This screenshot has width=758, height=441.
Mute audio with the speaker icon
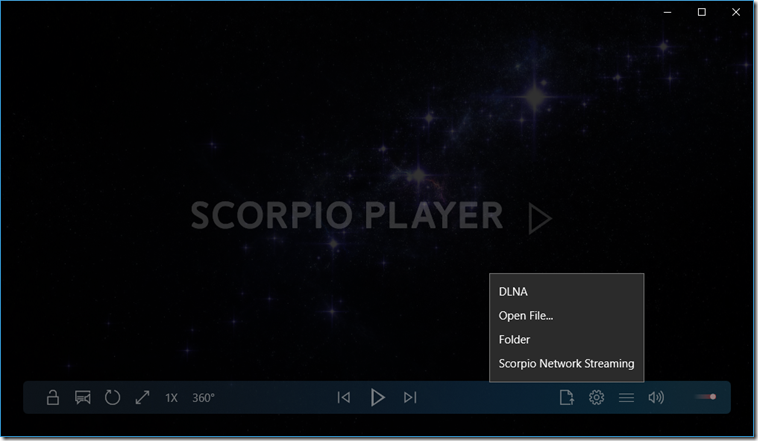[656, 398]
